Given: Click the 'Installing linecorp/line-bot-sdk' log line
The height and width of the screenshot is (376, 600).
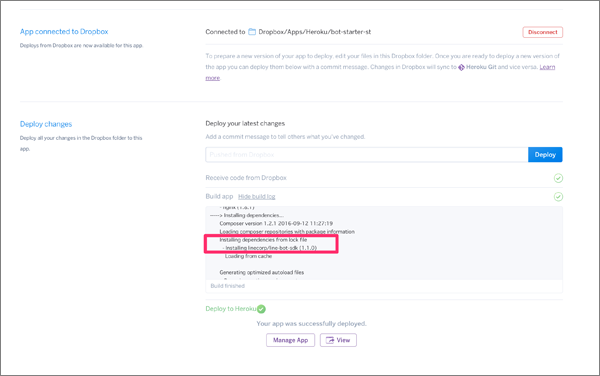Looking at the screenshot, I should tap(270, 248).
